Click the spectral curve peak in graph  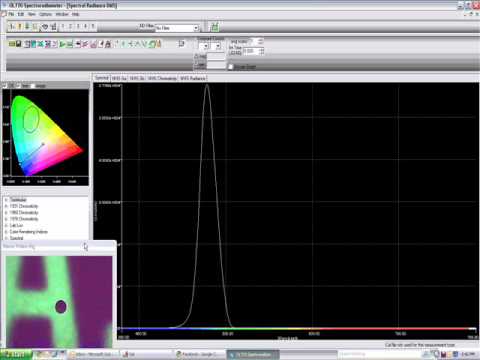pyautogui.click(x=207, y=86)
